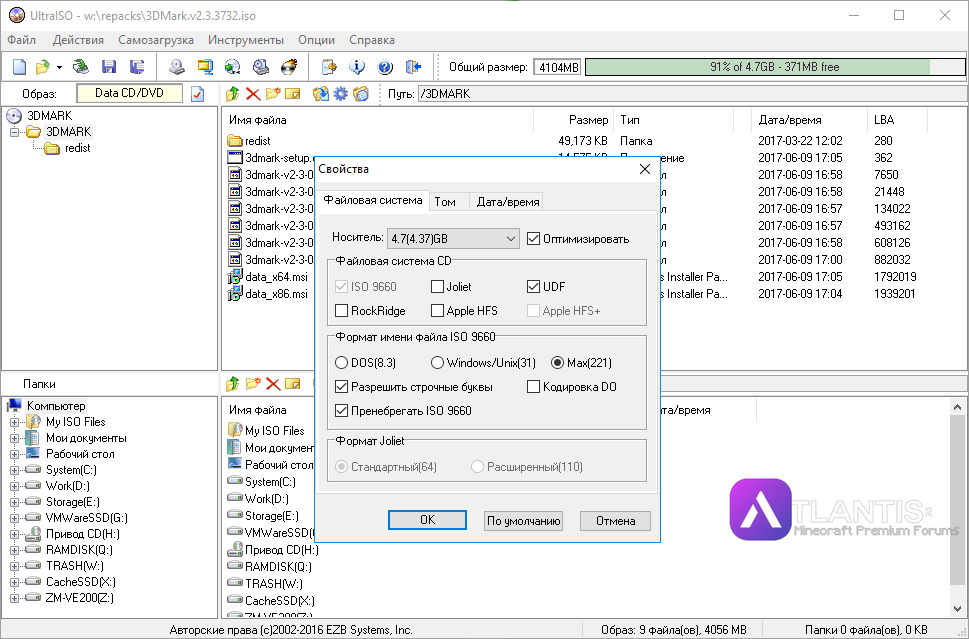Expand the RAMDISK(Q:) drive node

coord(14,551)
